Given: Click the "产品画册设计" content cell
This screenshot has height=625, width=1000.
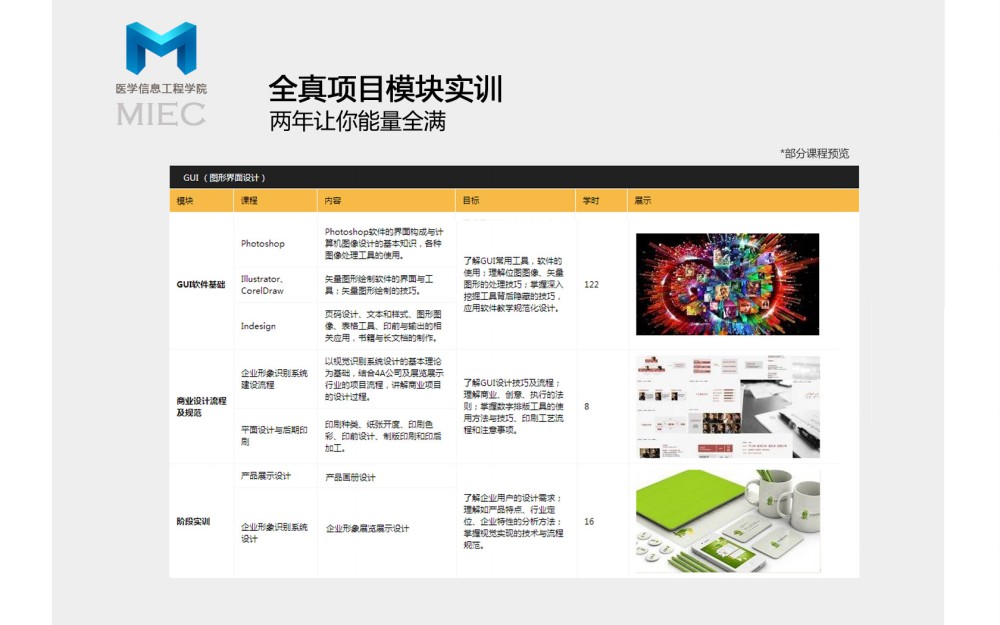Looking at the screenshot, I should [x=350, y=477].
